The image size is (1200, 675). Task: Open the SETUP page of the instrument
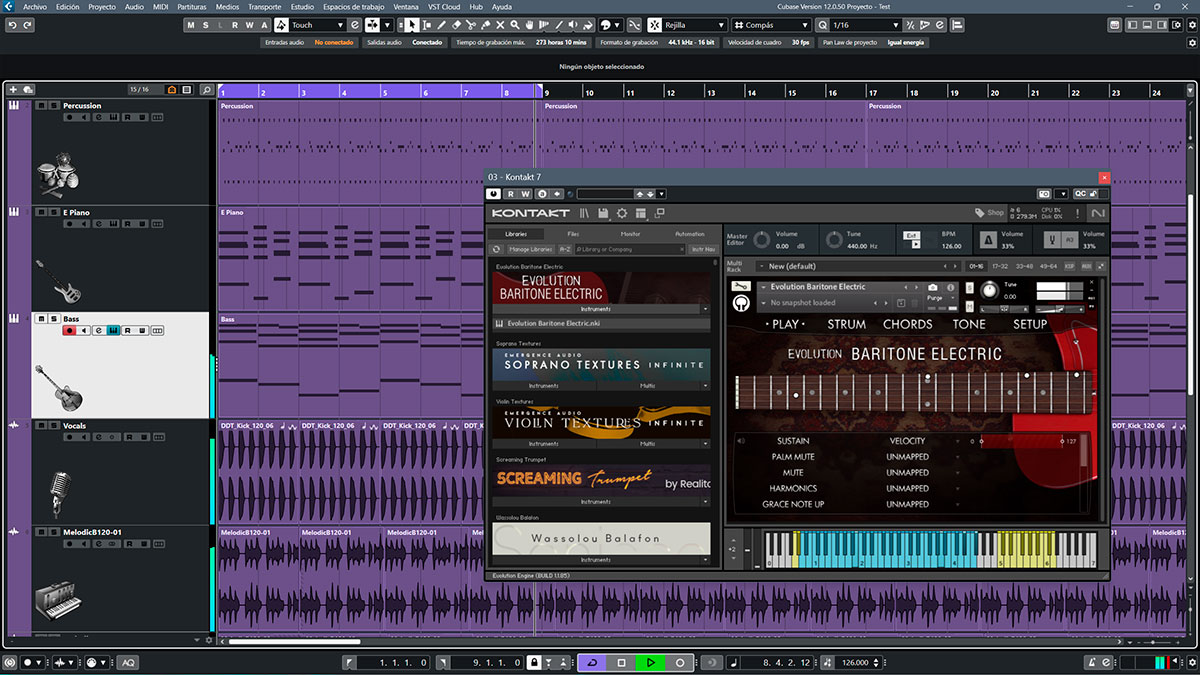[1030, 324]
